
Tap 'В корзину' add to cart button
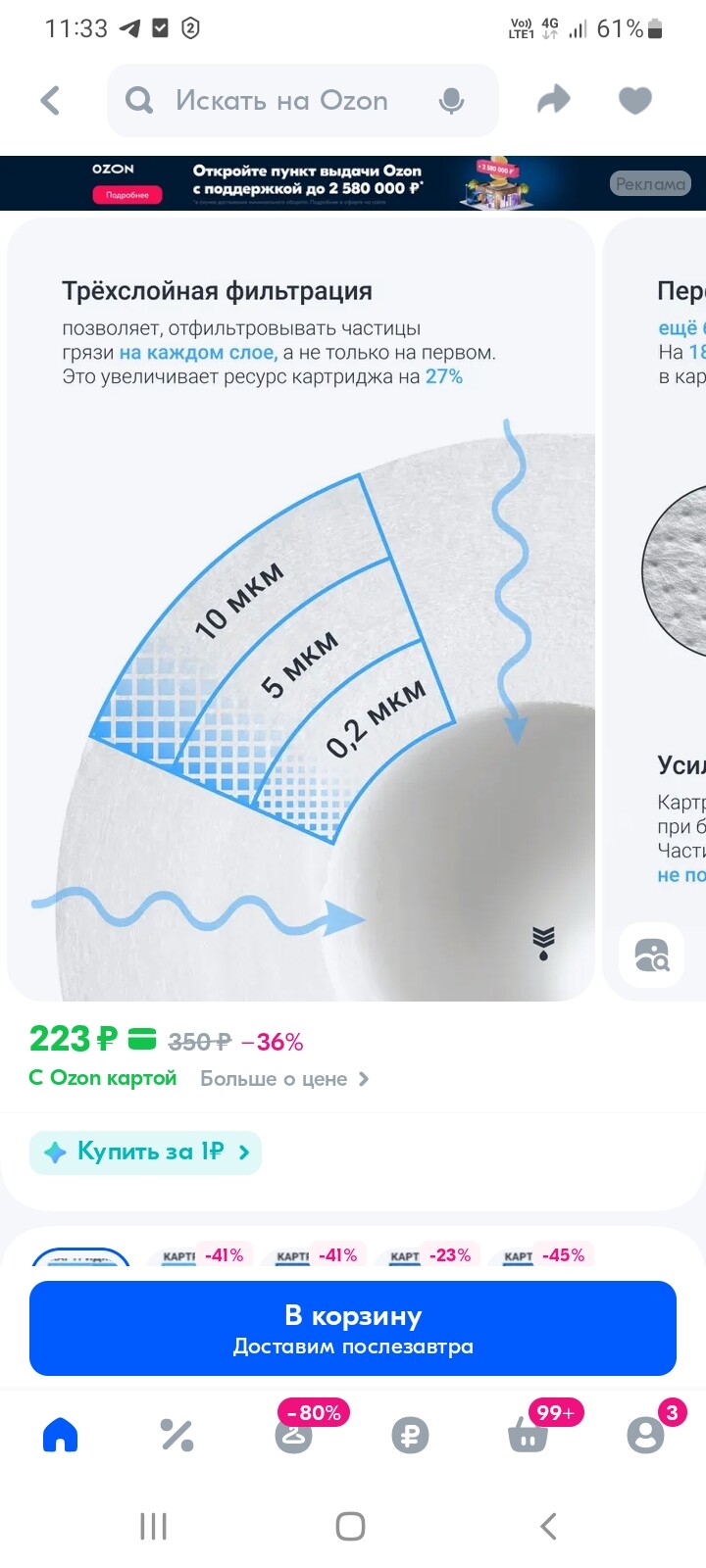coord(353,1329)
